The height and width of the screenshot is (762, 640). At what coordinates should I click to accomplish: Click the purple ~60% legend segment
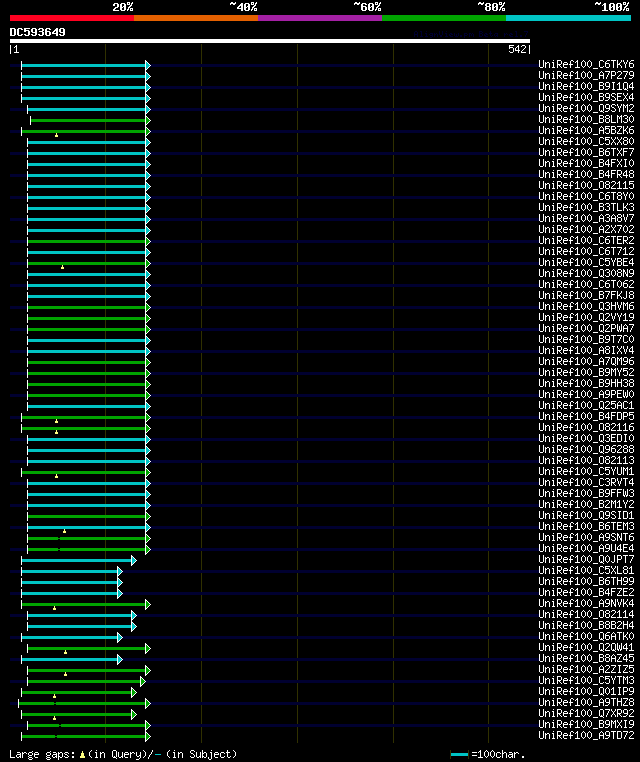pyautogui.click(x=320, y=18)
